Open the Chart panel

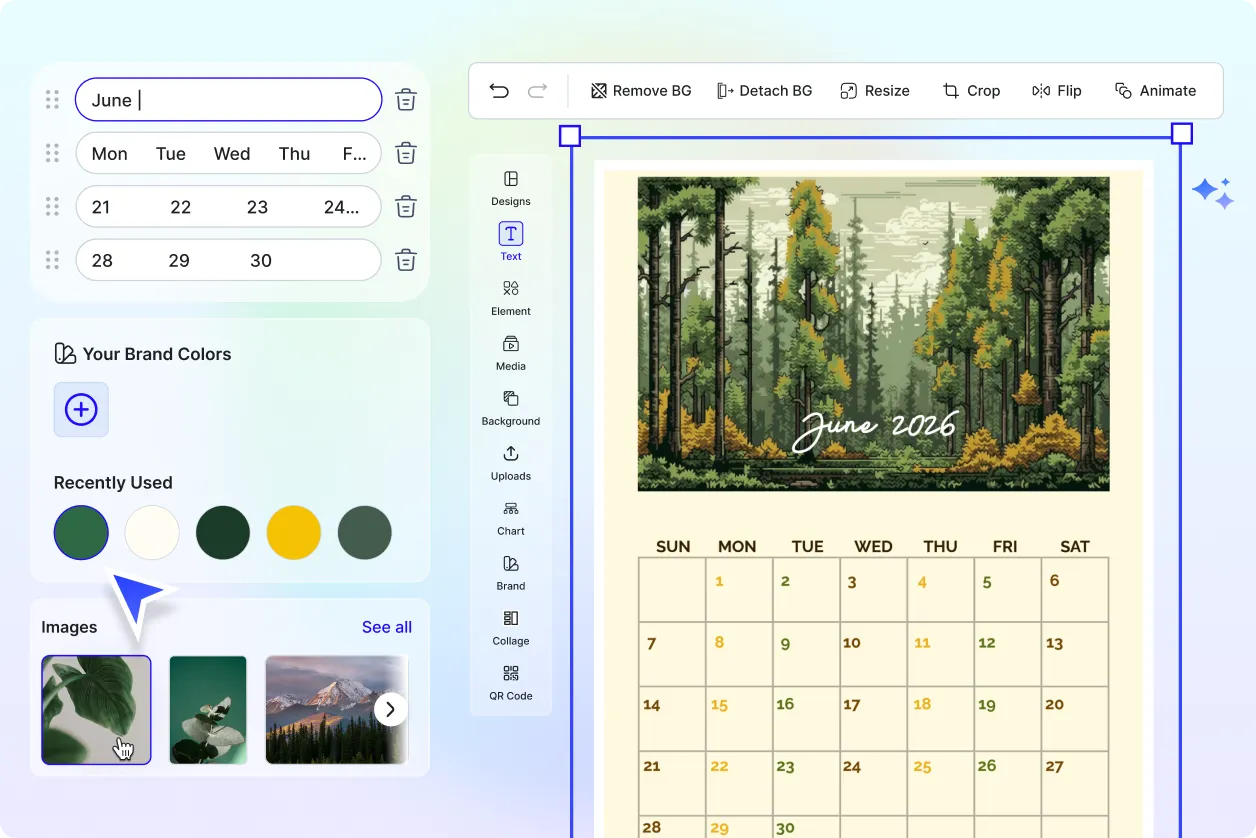[x=511, y=517]
